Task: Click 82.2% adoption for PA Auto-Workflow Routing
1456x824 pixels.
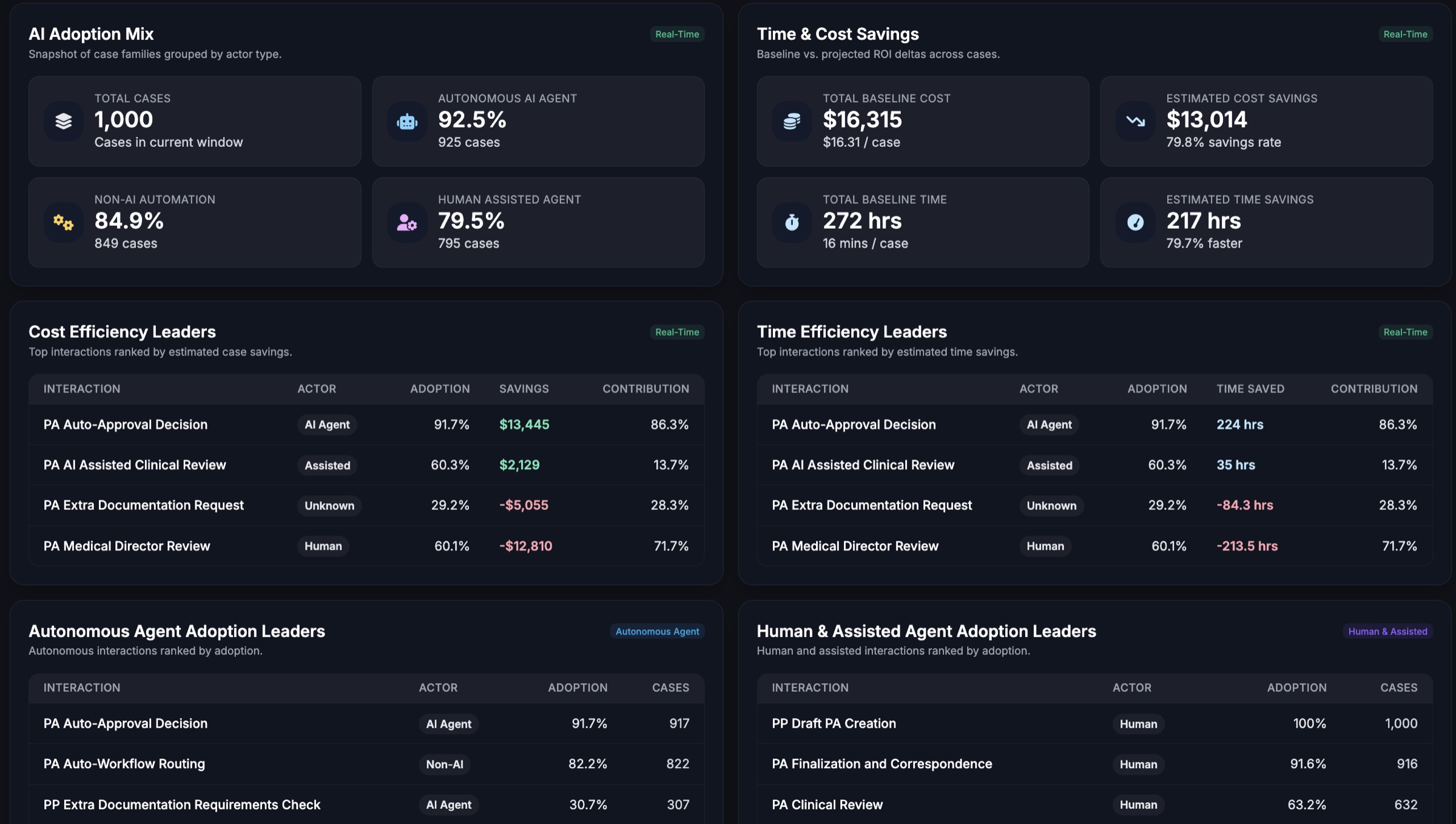Action: (x=588, y=764)
